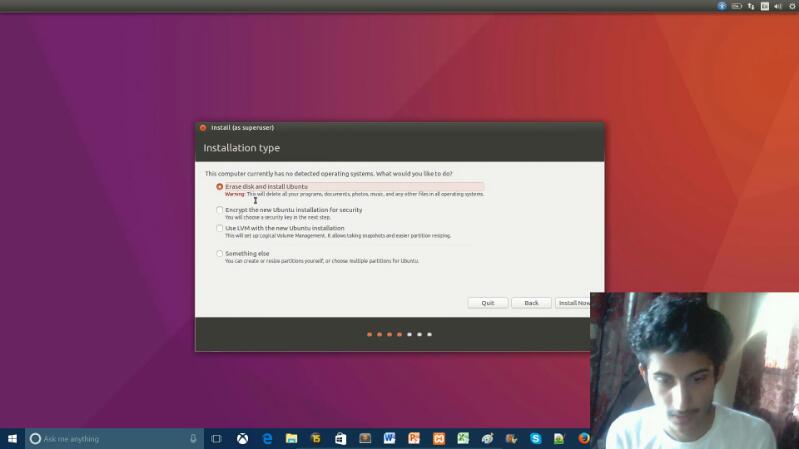Open the Xbox app from taskbar
The width and height of the screenshot is (799, 449).
243,439
